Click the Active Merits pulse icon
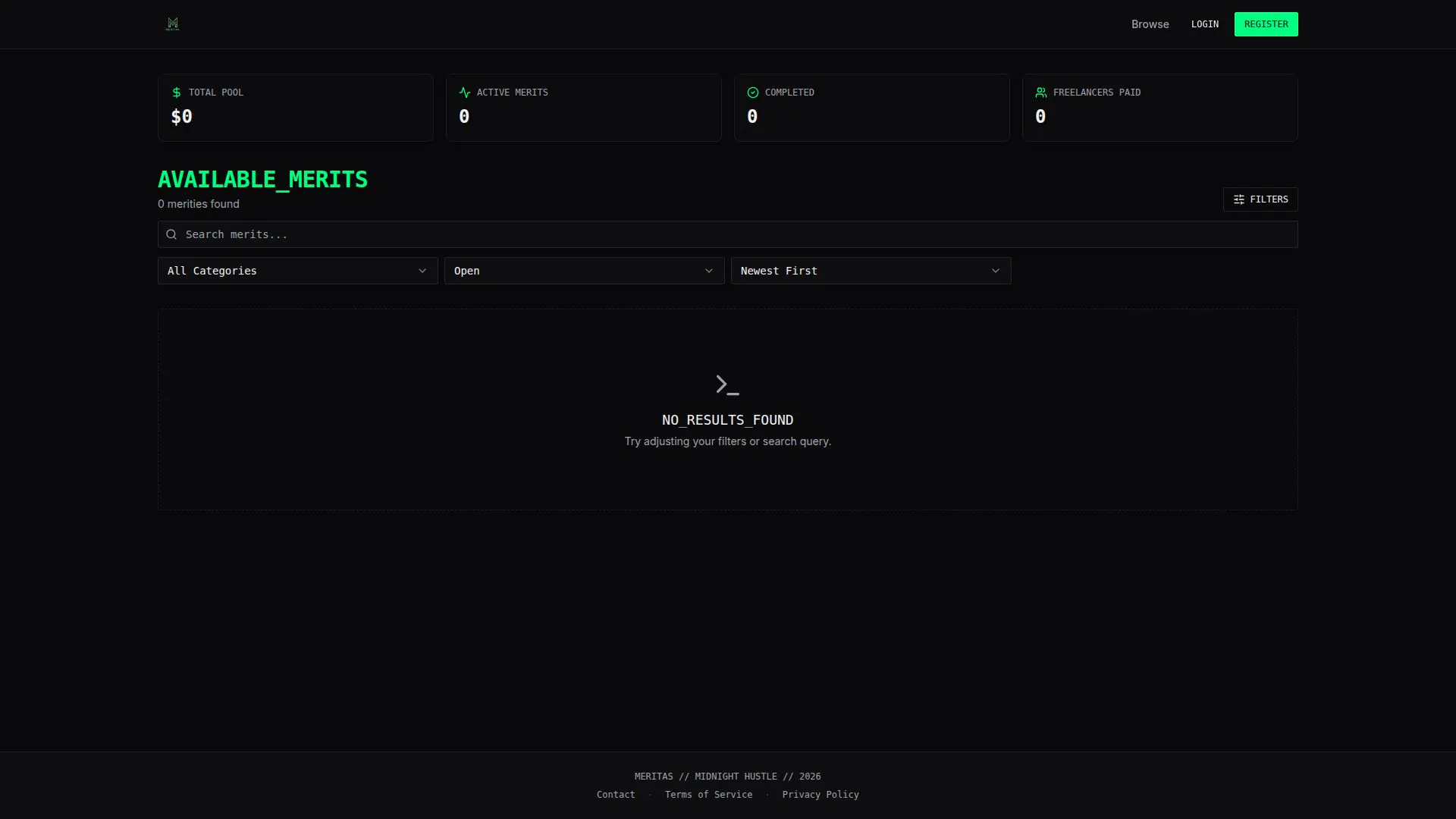Screen dimensions: 1456x819 point(465,93)
